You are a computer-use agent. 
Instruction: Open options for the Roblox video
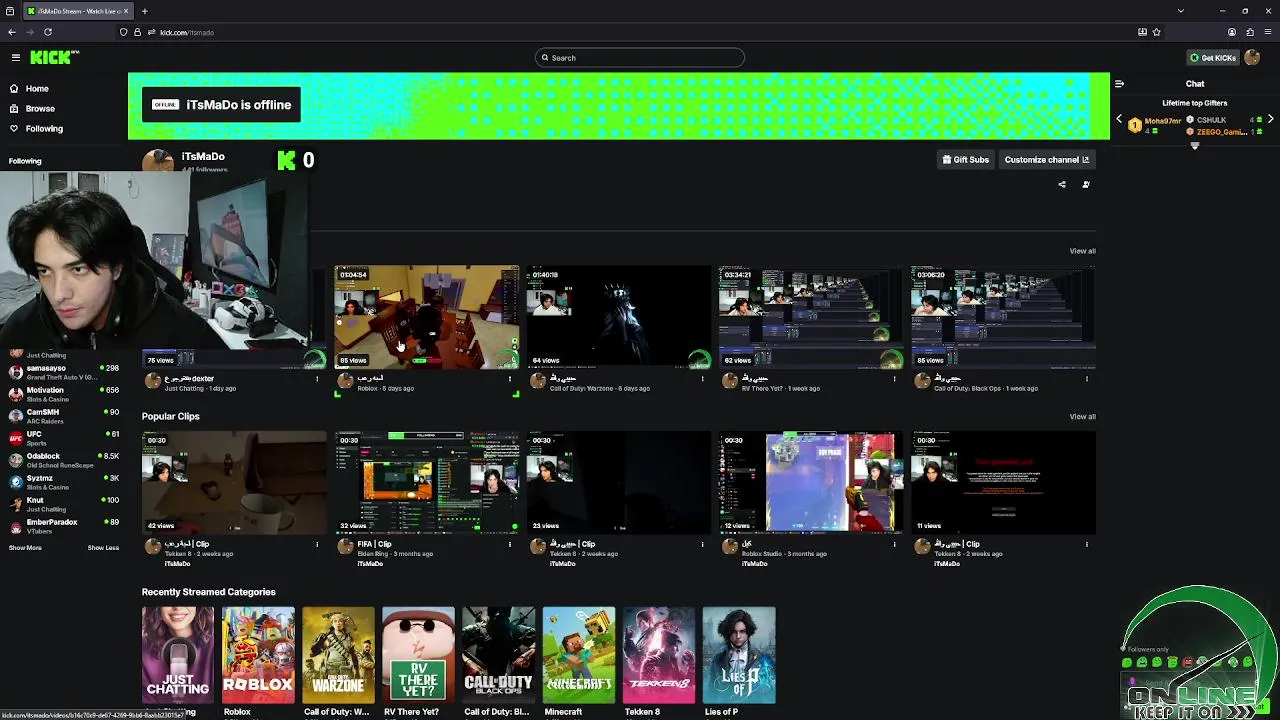(x=510, y=378)
